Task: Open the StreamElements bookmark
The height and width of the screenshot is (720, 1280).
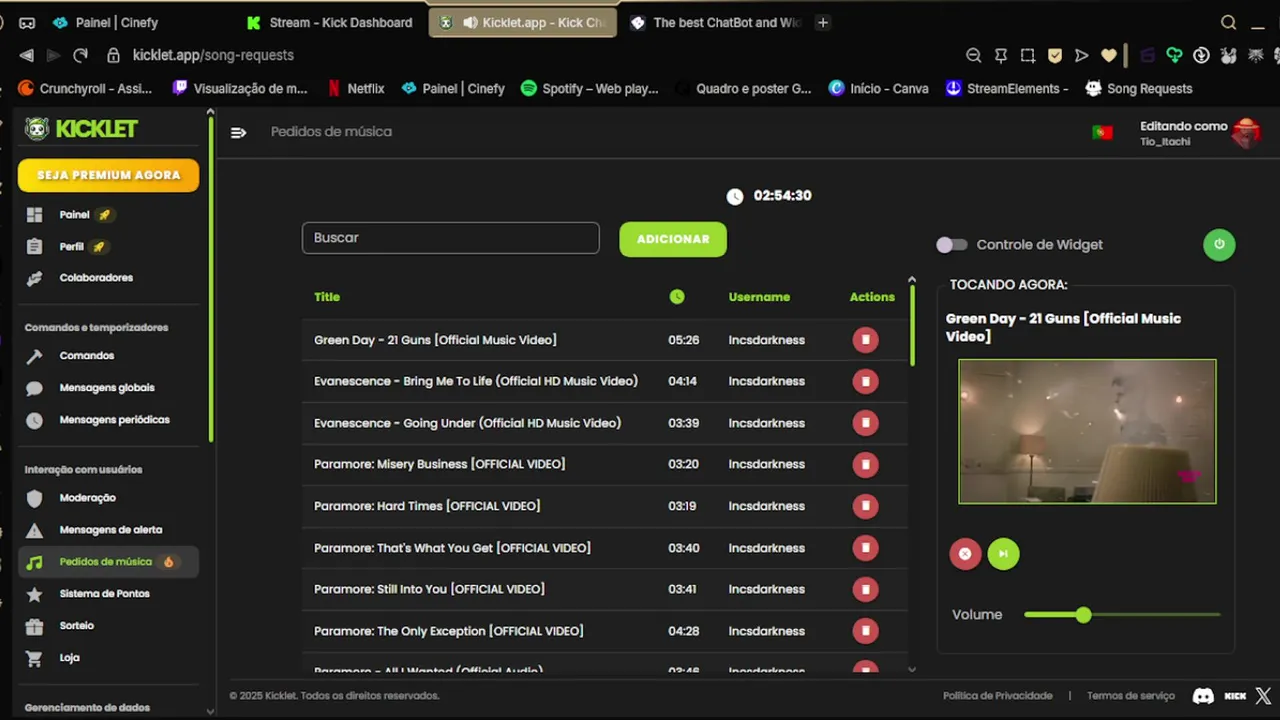Action: (x=1007, y=88)
